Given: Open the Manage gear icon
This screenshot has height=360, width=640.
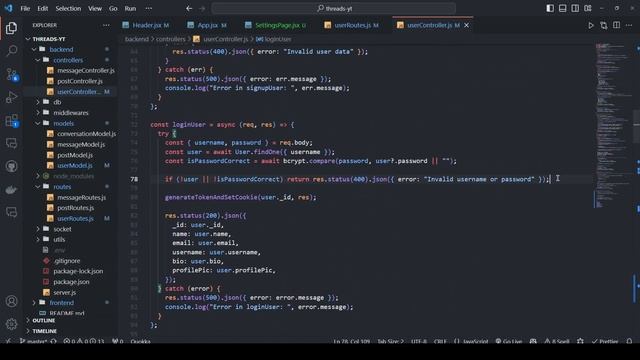Looking at the screenshot, I should pyautogui.click(x=11, y=324).
